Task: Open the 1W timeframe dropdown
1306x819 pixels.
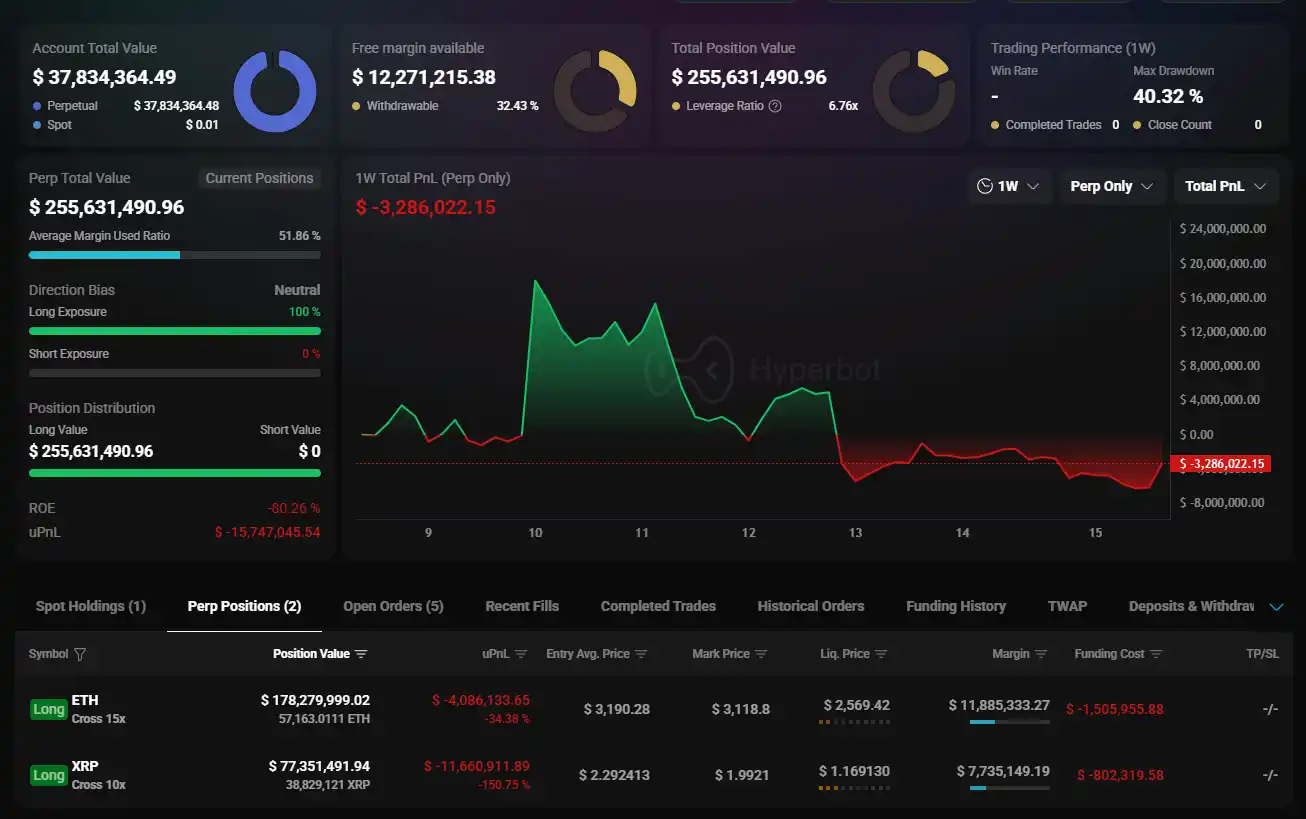Action: click(1009, 186)
